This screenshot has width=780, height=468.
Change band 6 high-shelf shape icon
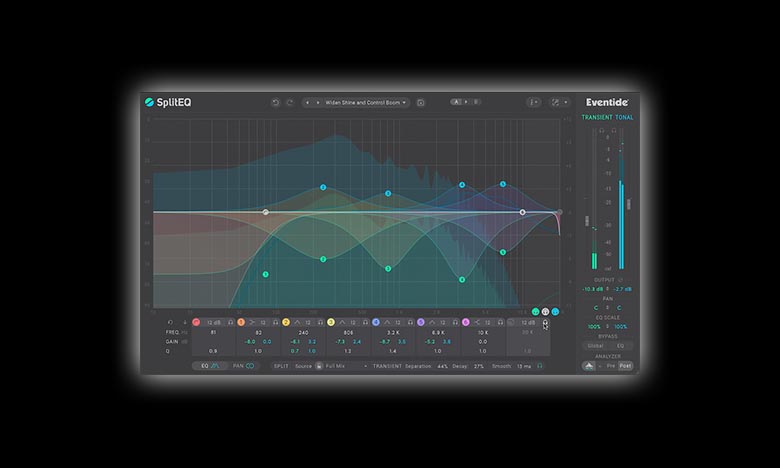point(477,322)
